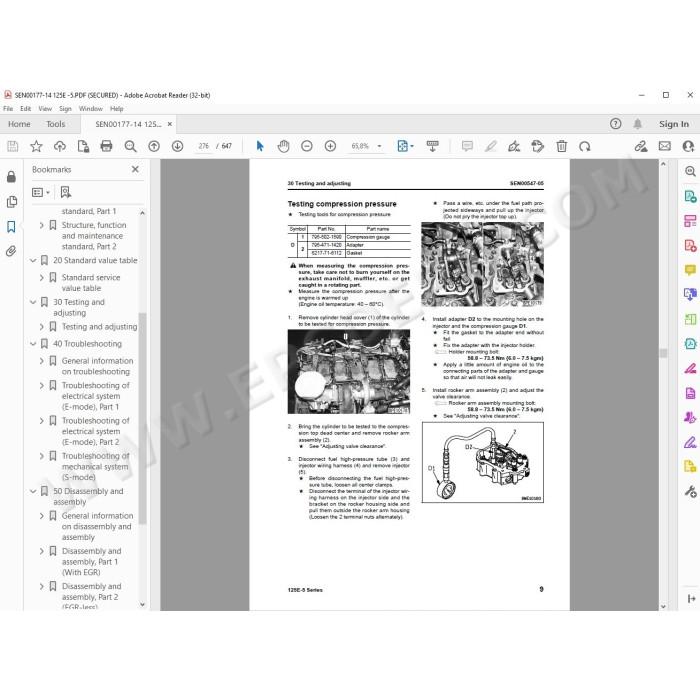The image size is (700, 700).
Task: Open Troubleshooting of electrical system (E-mode), Part 2
Action: pos(96,431)
